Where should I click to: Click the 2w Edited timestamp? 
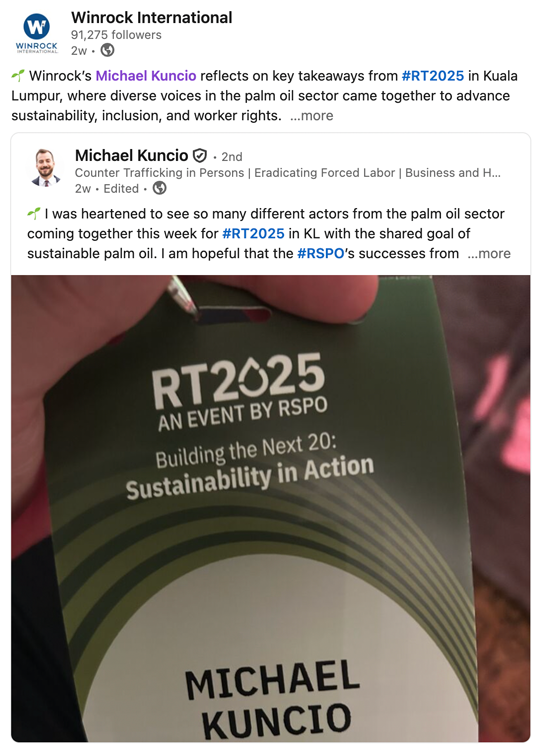point(107,188)
